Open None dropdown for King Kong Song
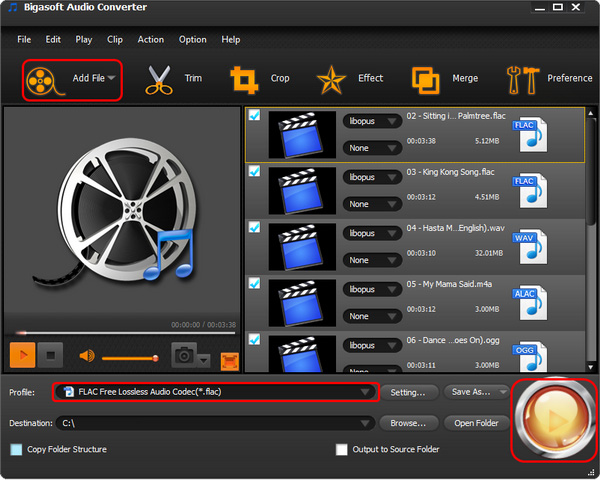Viewport: 600px width, 480px height. [372, 204]
